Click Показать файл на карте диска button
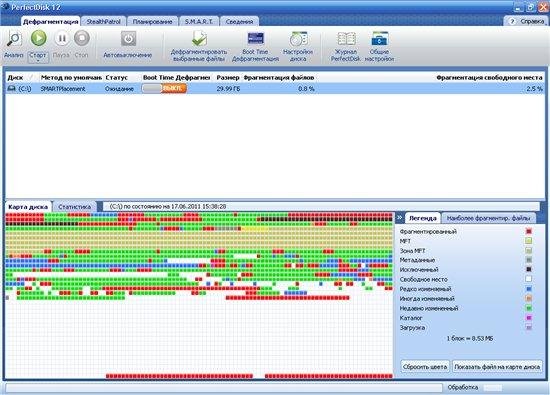 [497, 367]
